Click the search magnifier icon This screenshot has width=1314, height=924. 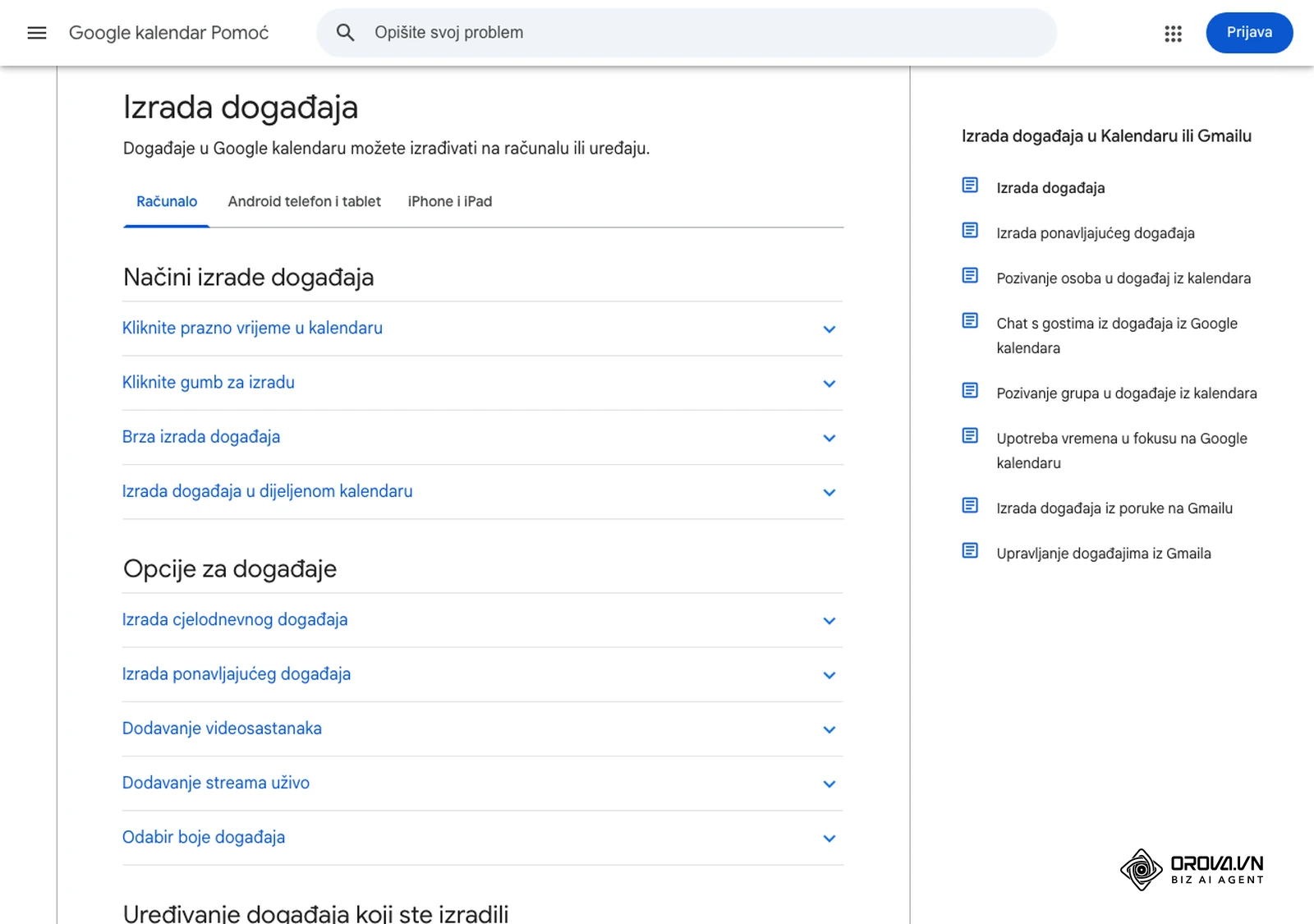[x=346, y=33]
